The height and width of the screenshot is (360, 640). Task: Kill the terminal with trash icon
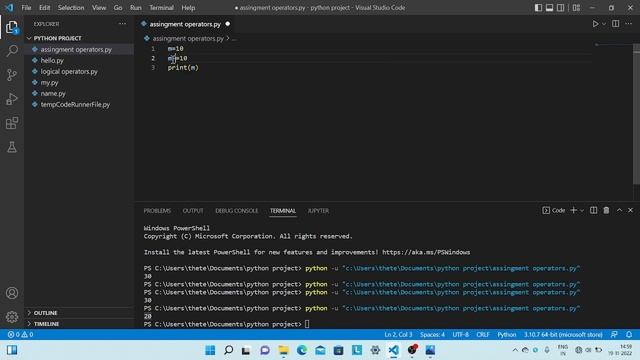[606, 210]
